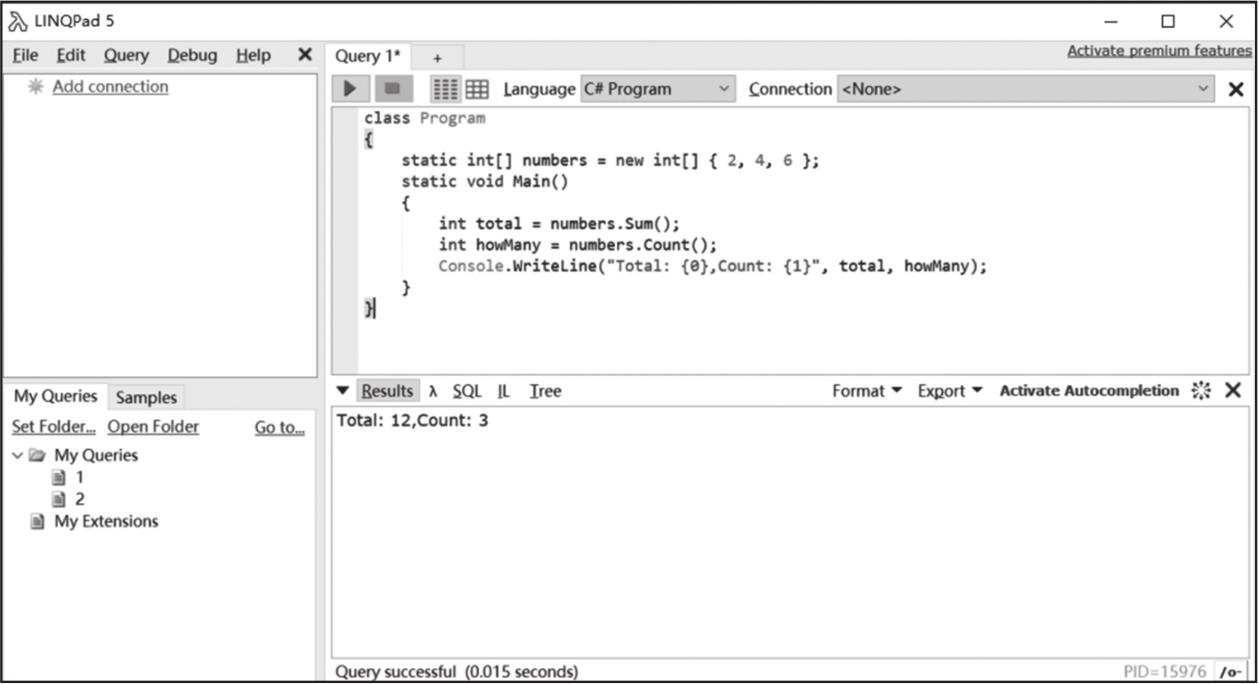Close the results panel

(x=1233, y=390)
